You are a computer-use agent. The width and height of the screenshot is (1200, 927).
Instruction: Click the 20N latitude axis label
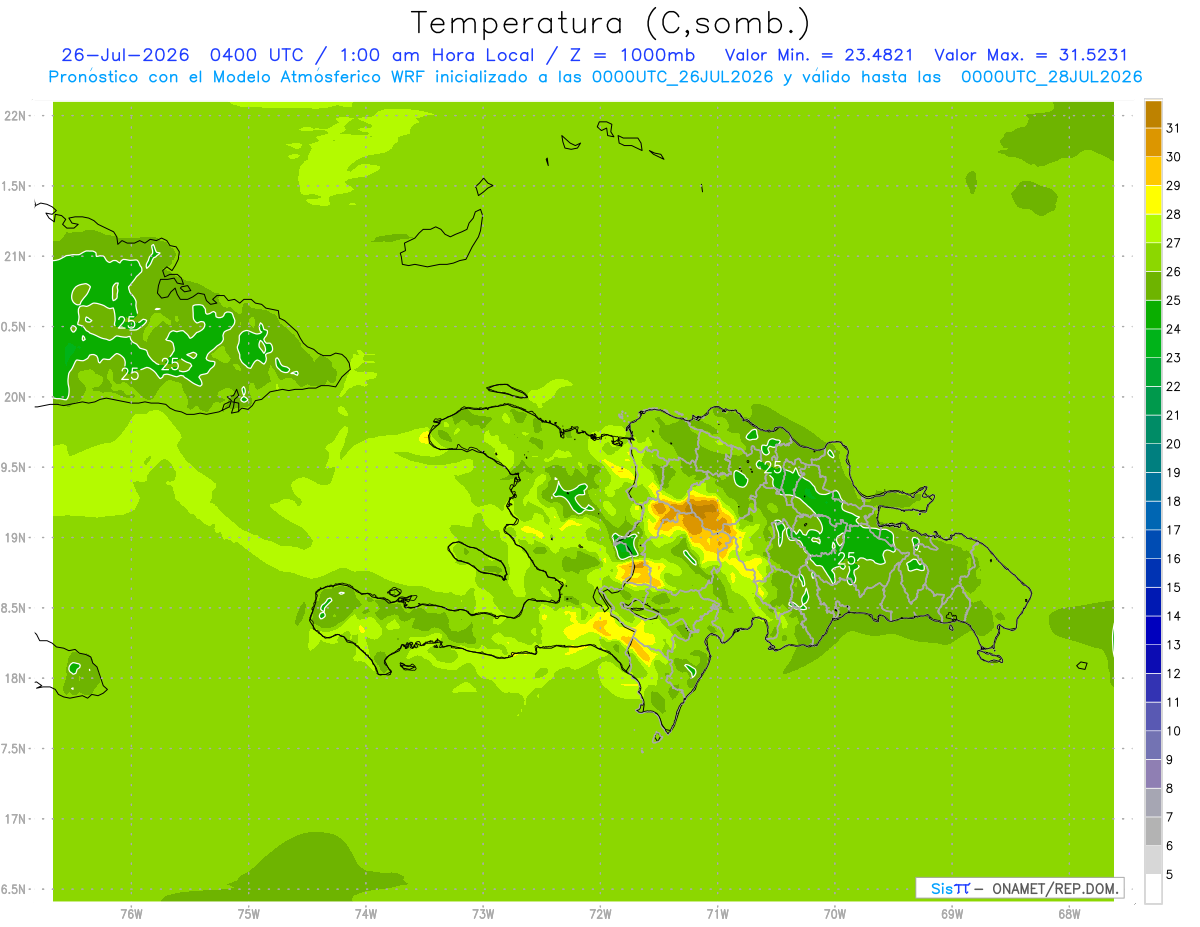coord(16,398)
